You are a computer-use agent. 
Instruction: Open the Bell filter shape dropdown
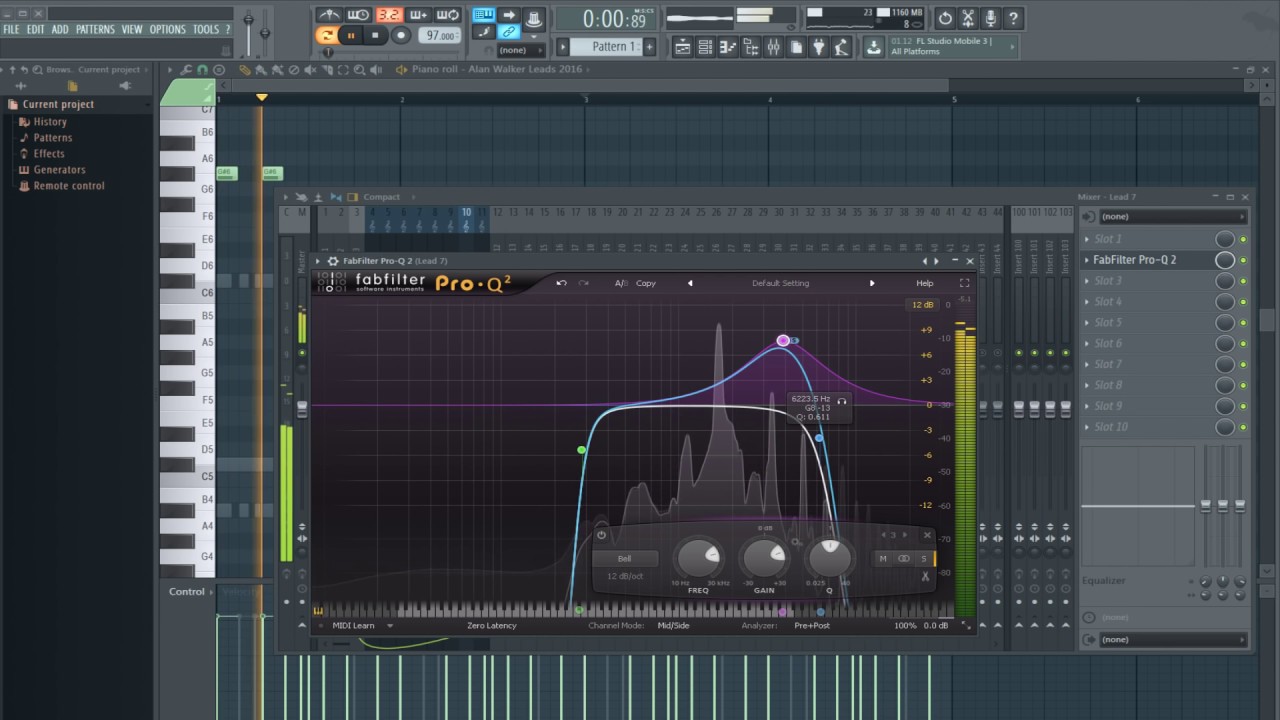pos(625,558)
